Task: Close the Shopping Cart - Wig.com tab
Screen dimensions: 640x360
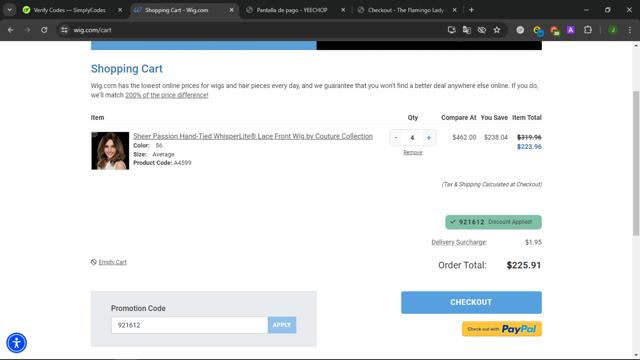Action: tap(231, 10)
